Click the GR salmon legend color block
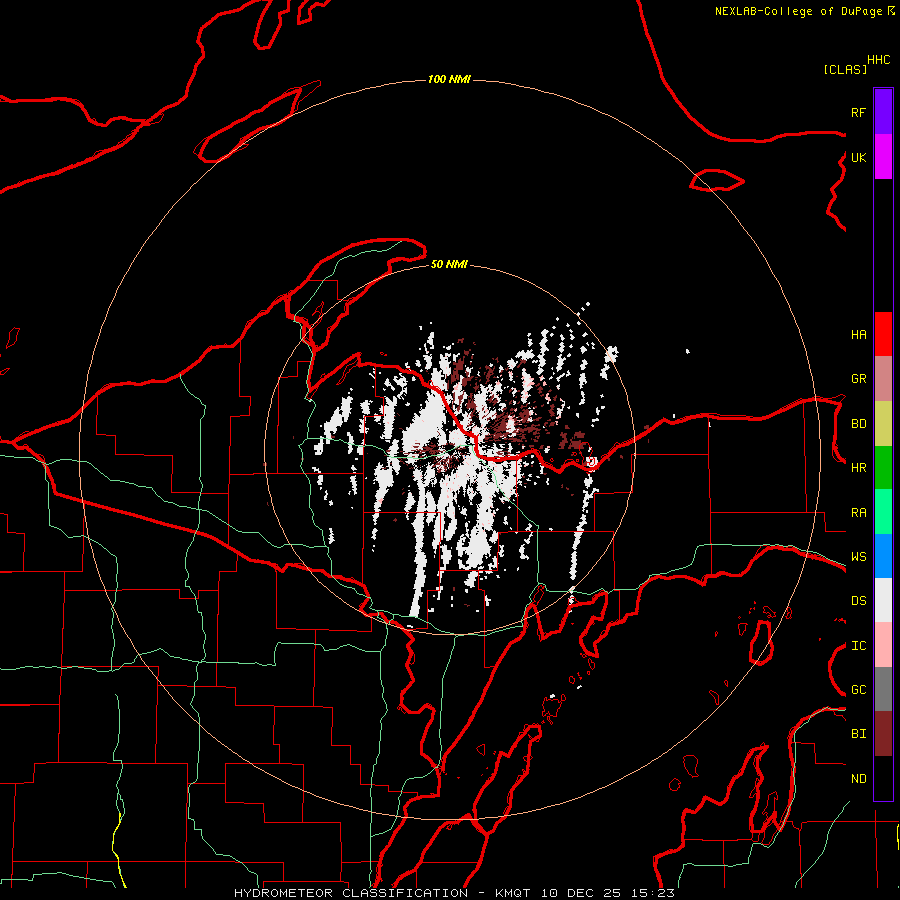This screenshot has width=900, height=900. pos(883,379)
